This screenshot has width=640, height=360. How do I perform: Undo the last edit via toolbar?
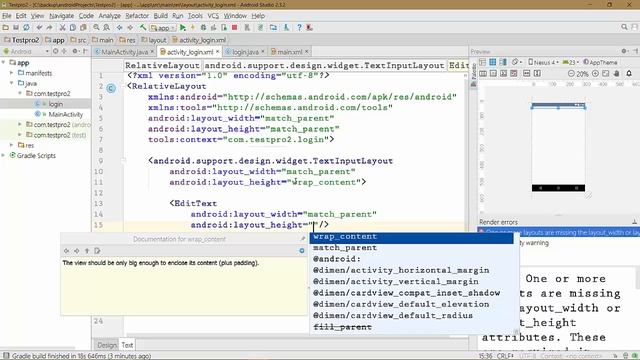39,28
